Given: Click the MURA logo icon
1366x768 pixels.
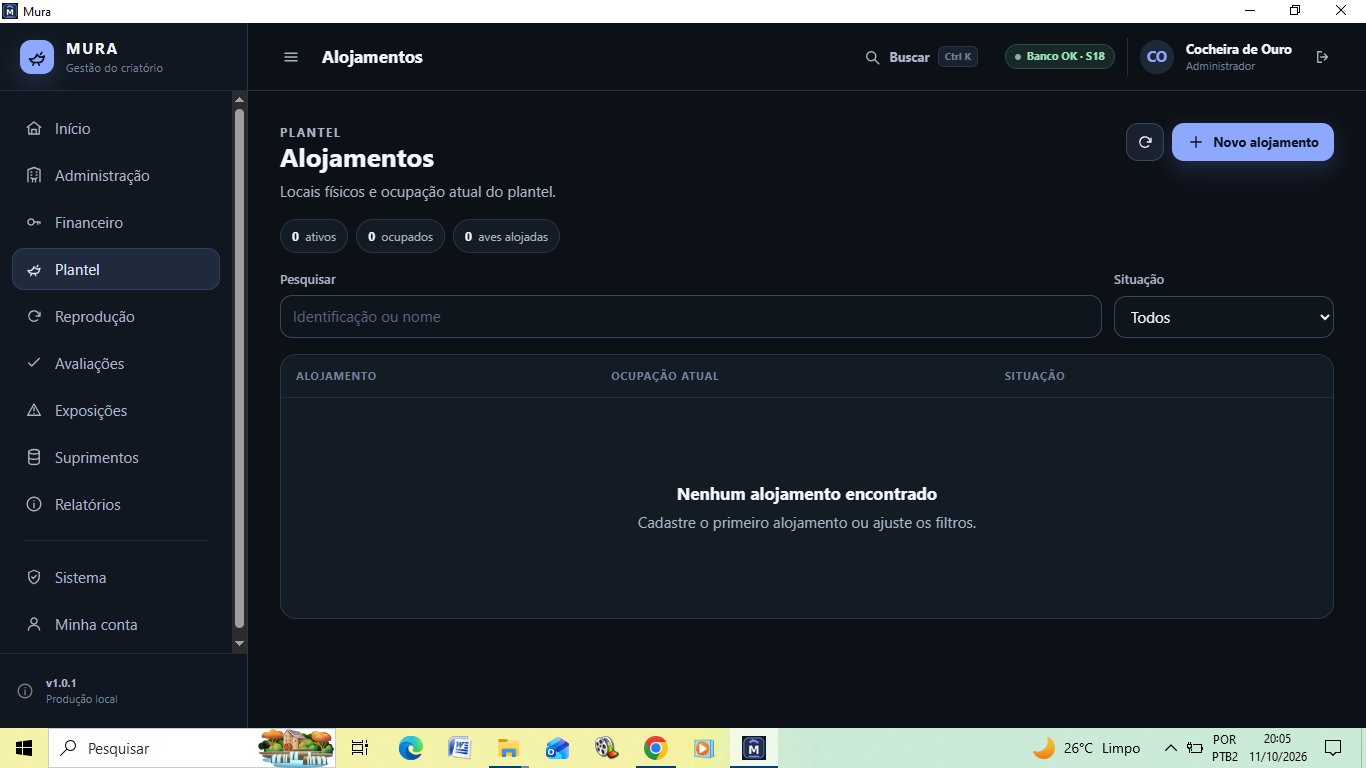Looking at the screenshot, I should 37,57.
